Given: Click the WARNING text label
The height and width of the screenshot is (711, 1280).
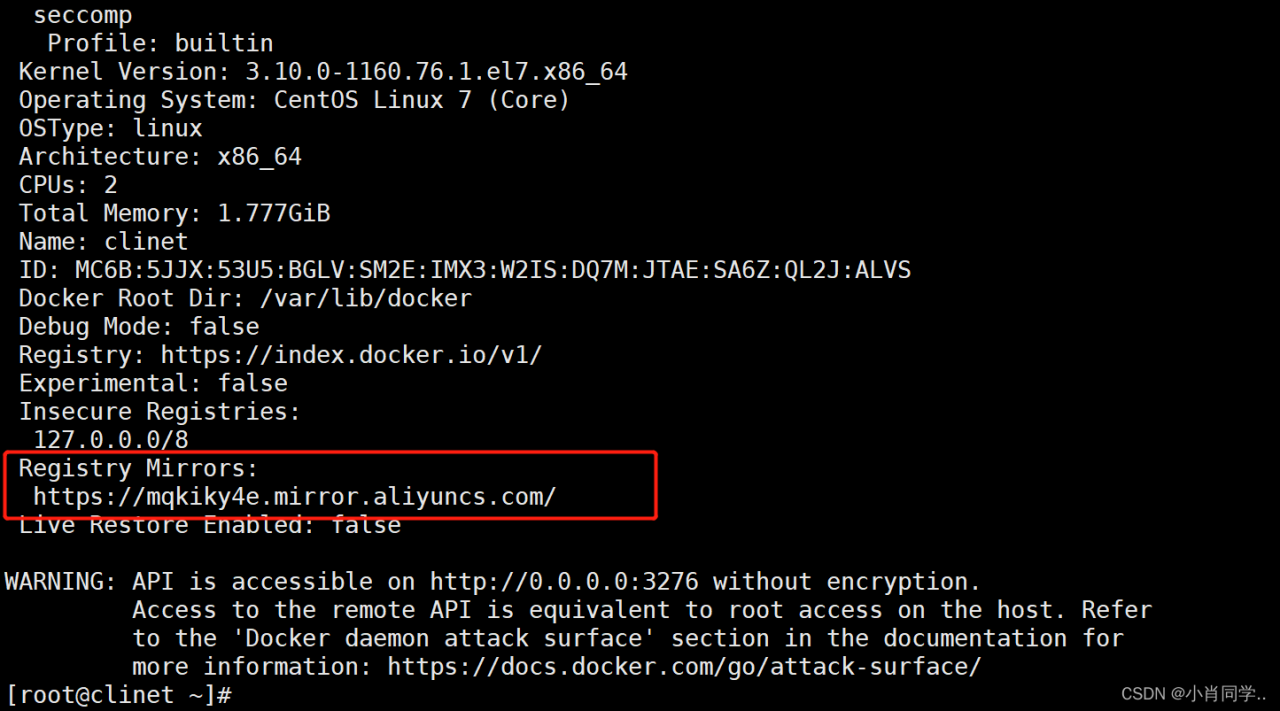Looking at the screenshot, I should tap(60, 581).
